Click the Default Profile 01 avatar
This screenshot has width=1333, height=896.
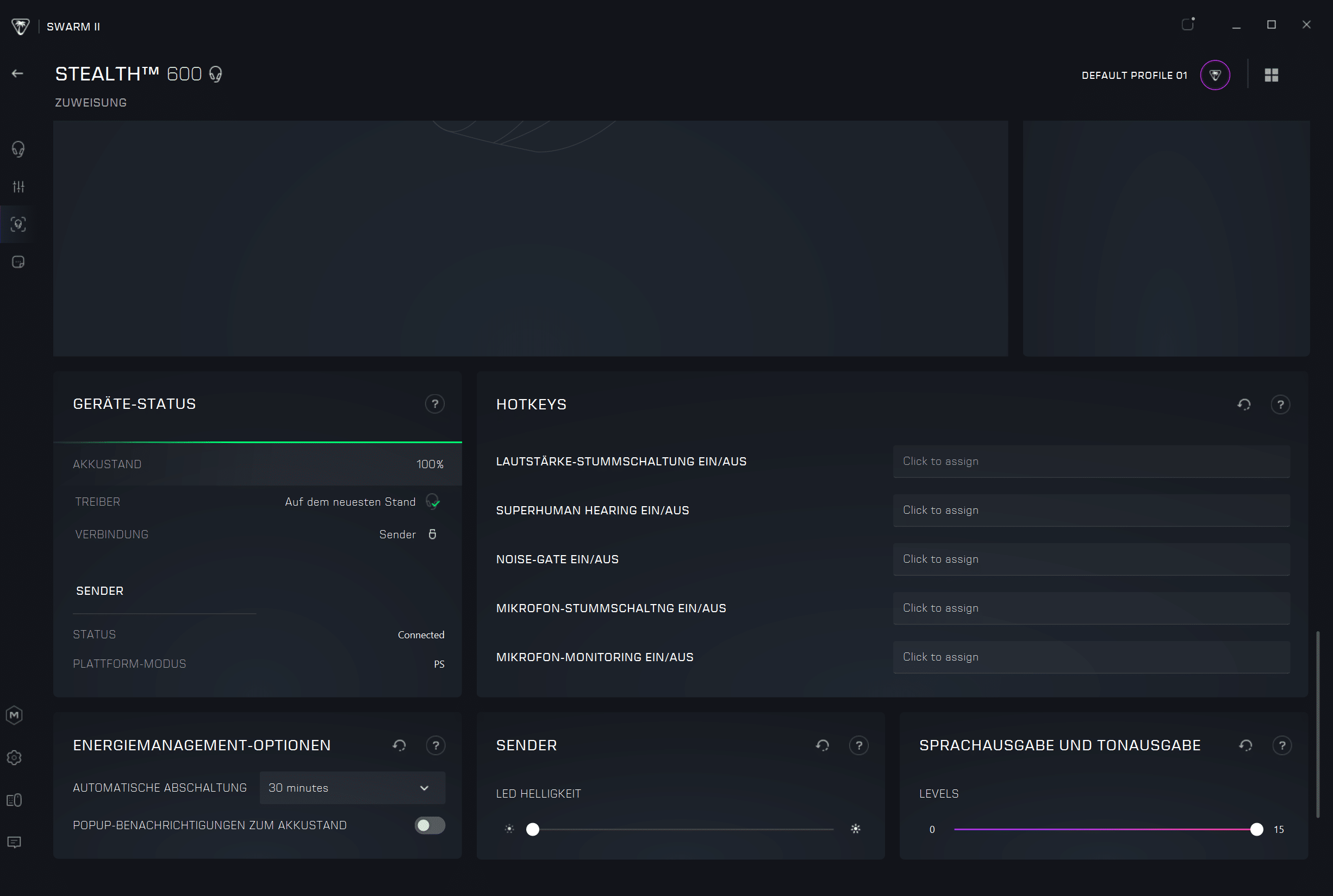click(1214, 75)
